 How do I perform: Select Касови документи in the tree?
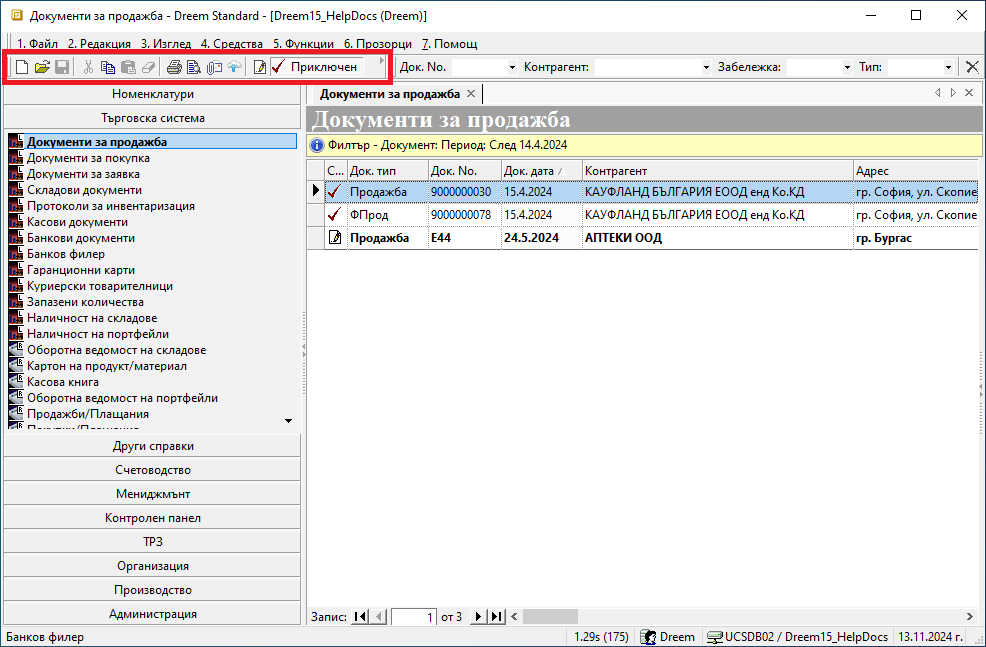(77, 222)
